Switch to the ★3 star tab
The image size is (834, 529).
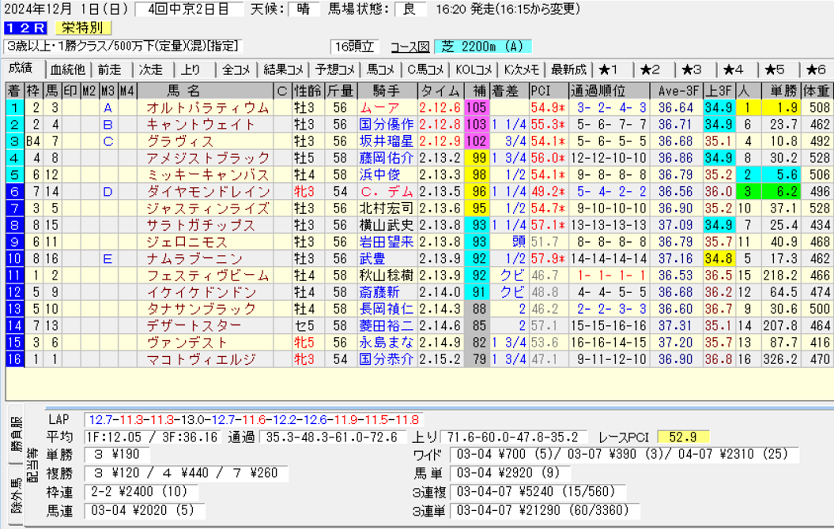[x=692, y=70]
